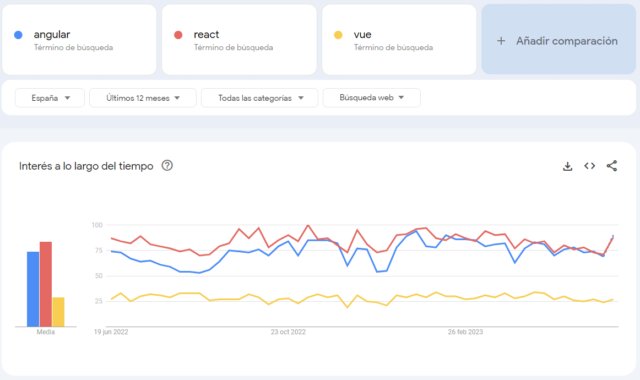Share the interest over time chart
Image resolution: width=640 pixels, height=380 pixels.
612,166
